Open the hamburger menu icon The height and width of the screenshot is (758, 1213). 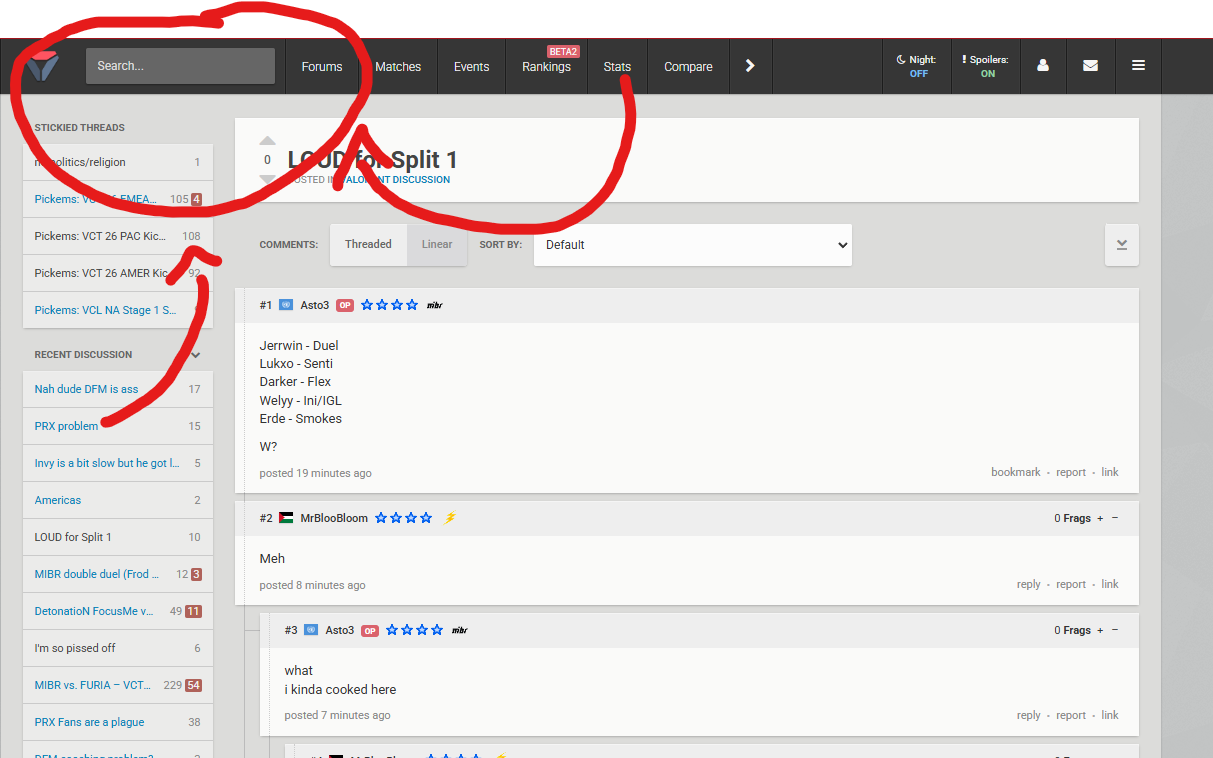point(1138,66)
